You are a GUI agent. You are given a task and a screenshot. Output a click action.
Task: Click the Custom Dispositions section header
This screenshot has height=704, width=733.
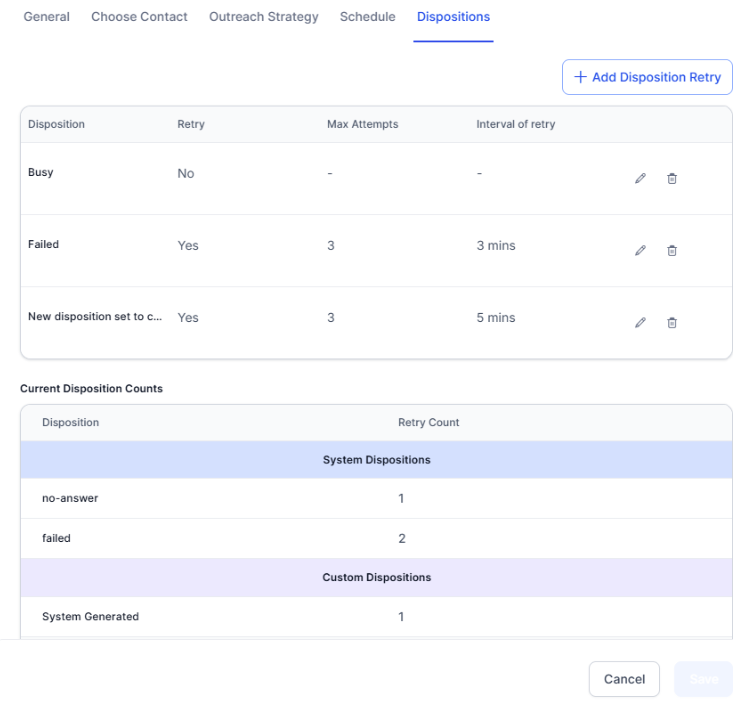[376, 578]
